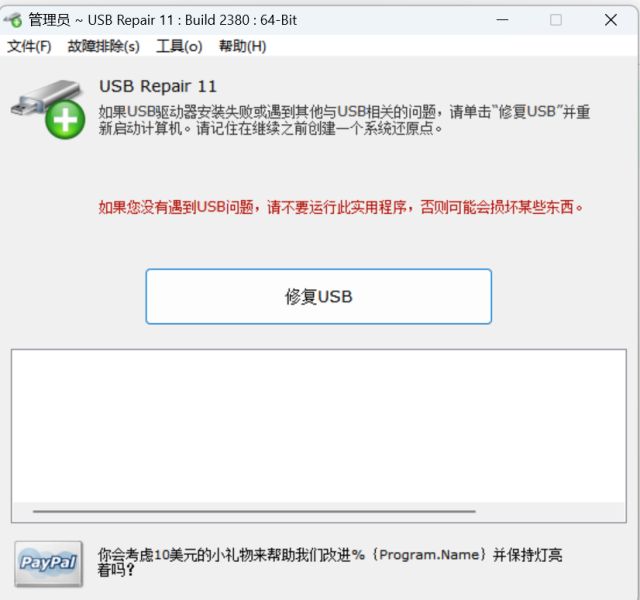Click the red warning text about USB problems

(341, 207)
